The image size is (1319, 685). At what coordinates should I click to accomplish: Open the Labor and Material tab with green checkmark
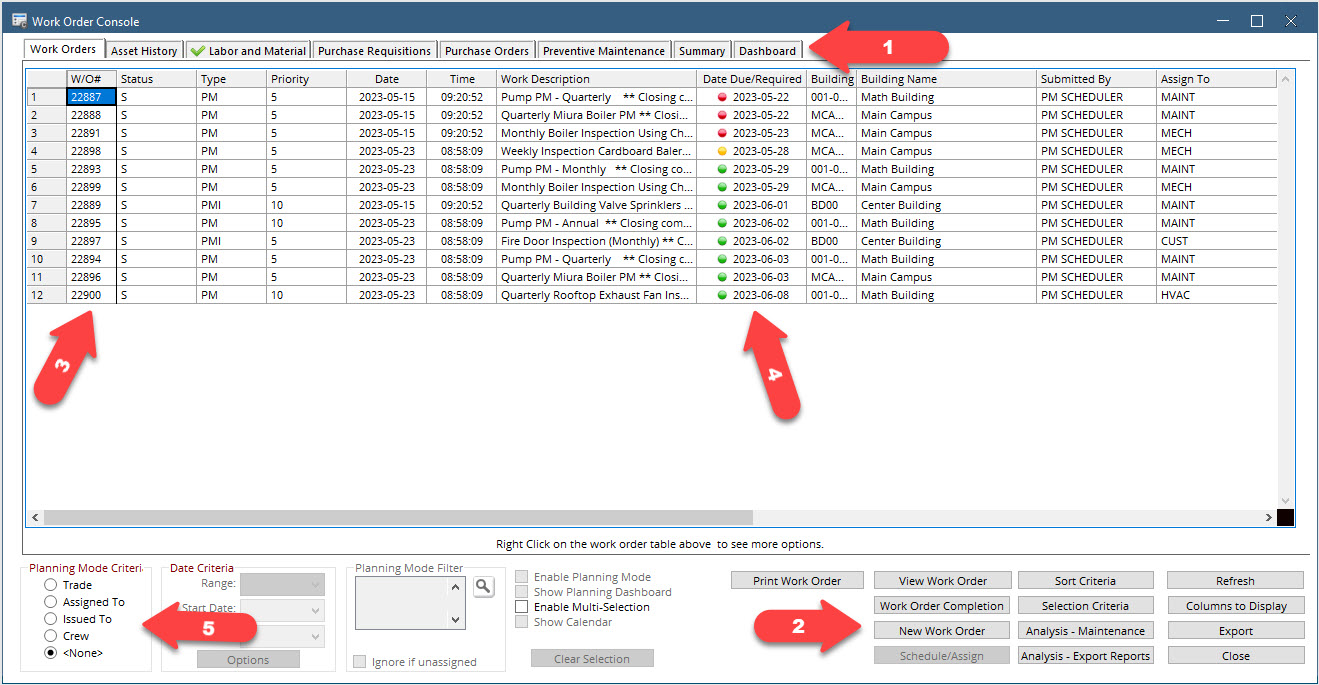248,50
